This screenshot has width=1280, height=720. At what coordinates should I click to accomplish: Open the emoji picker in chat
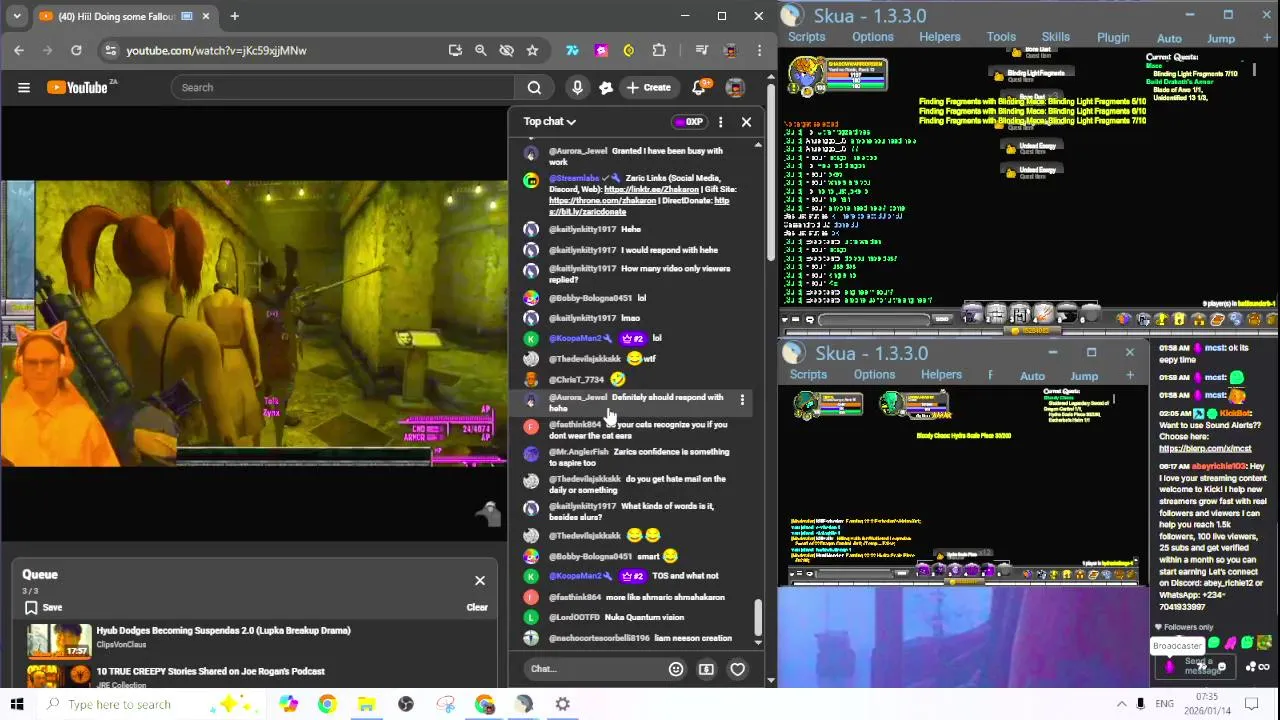676,669
